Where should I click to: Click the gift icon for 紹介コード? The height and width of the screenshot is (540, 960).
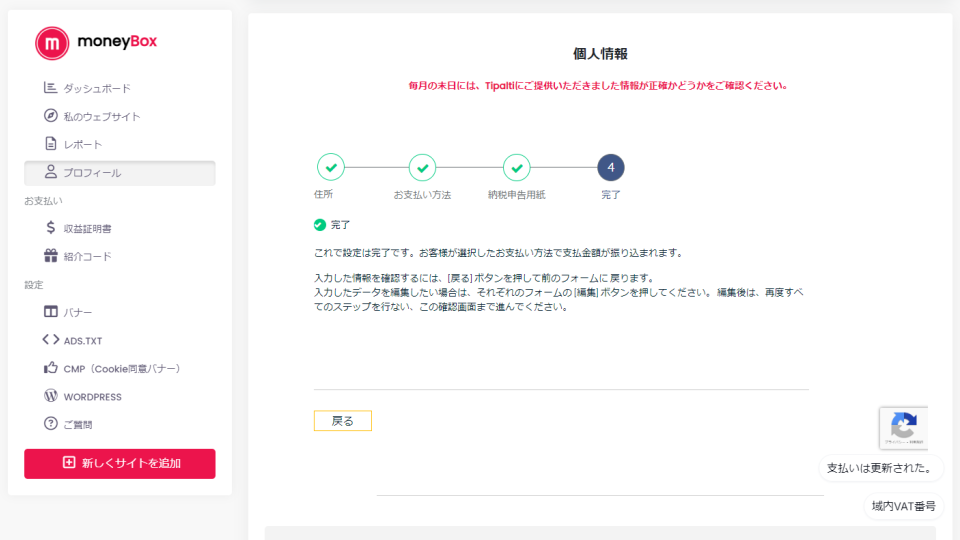pyautogui.click(x=51, y=256)
